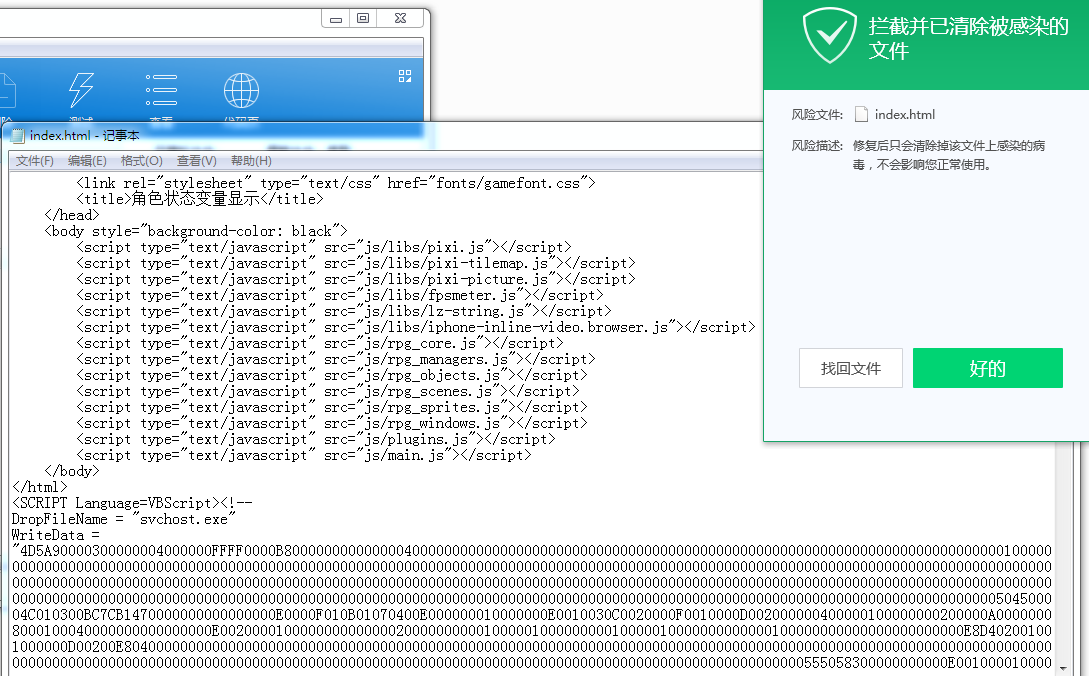Viewport: 1089px width, 676px height.
Task: Click the js/rpg_windows.js script line
Action: (x=331, y=423)
